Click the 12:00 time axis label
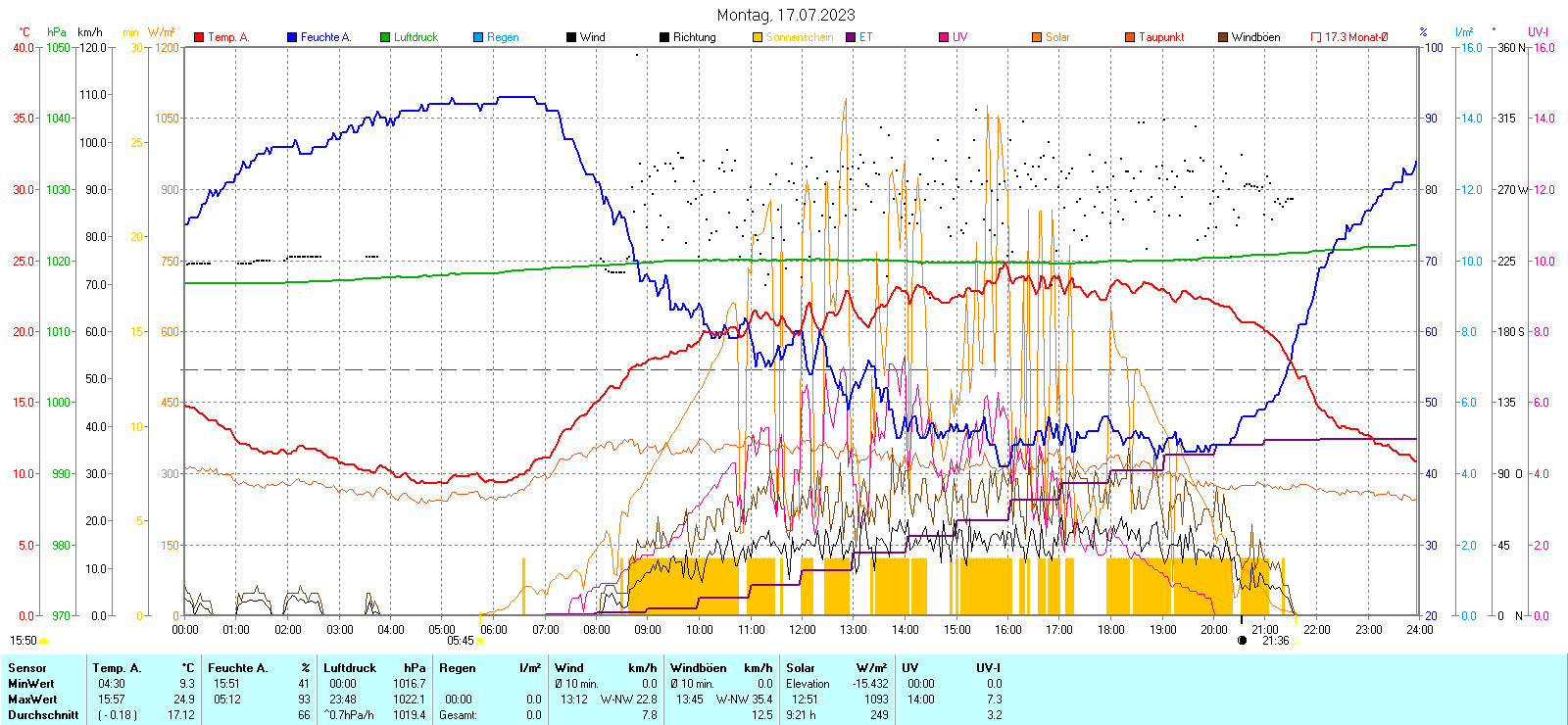 803,630
